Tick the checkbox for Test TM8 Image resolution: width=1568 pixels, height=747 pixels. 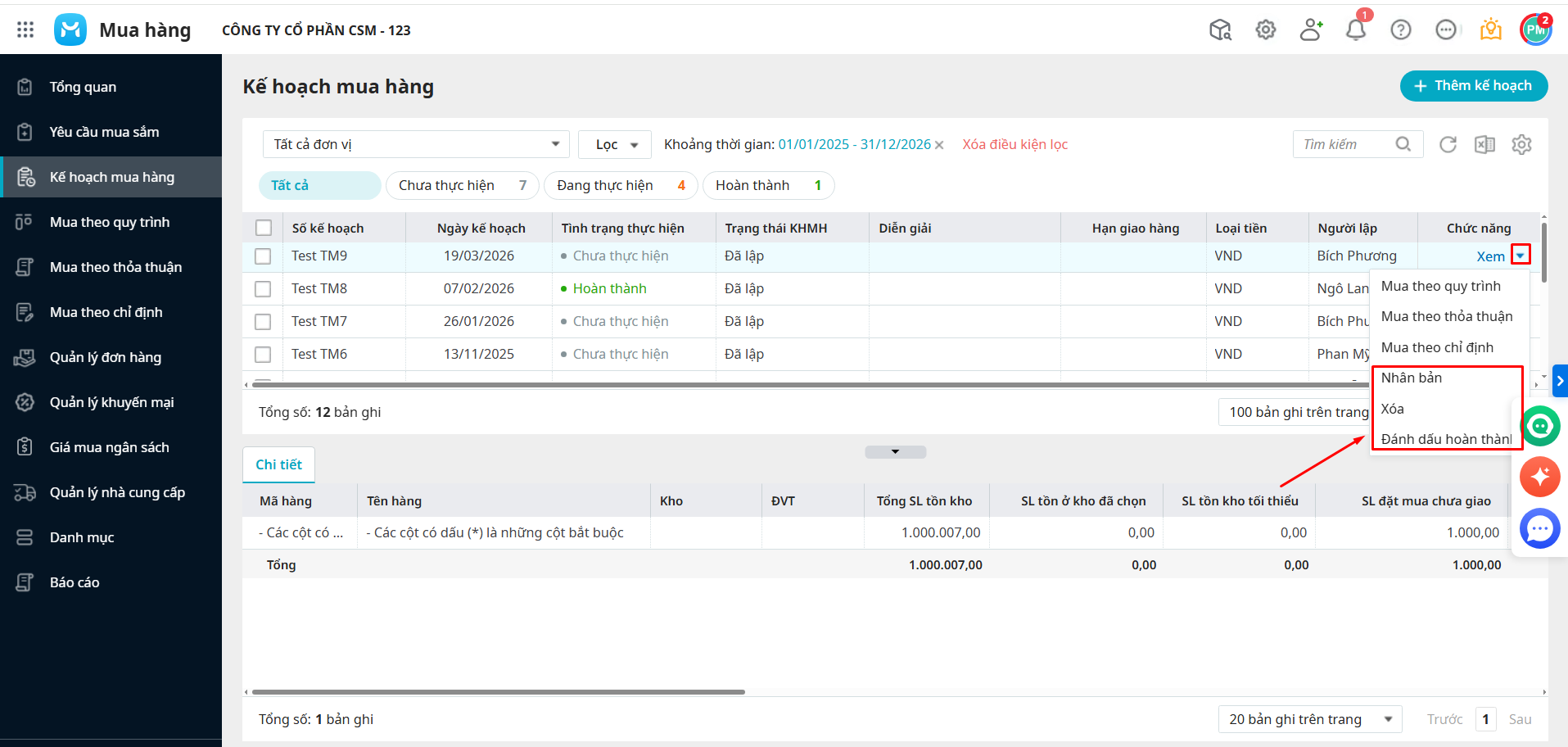pos(263,289)
